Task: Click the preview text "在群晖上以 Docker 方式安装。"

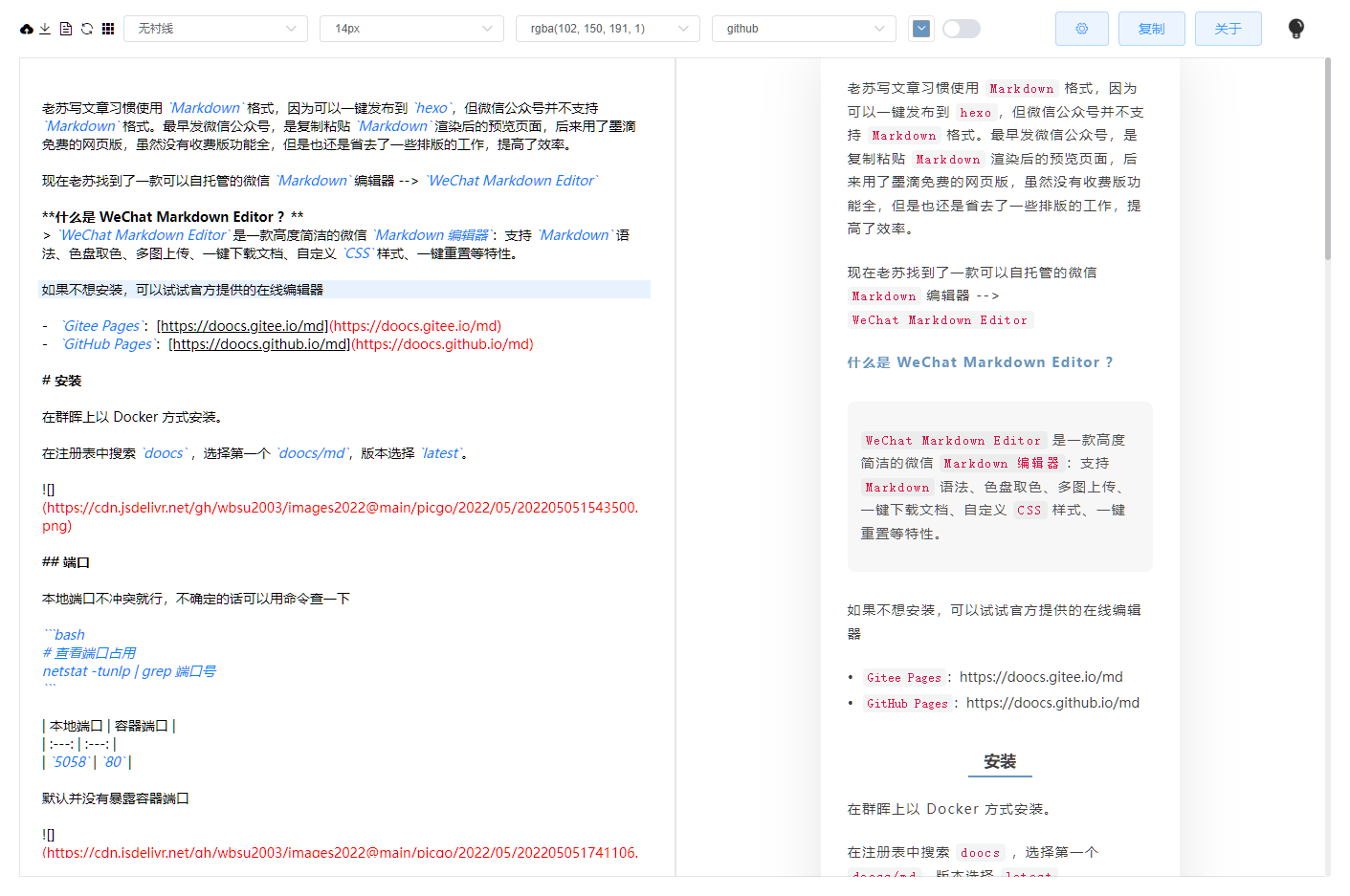Action: point(949,809)
